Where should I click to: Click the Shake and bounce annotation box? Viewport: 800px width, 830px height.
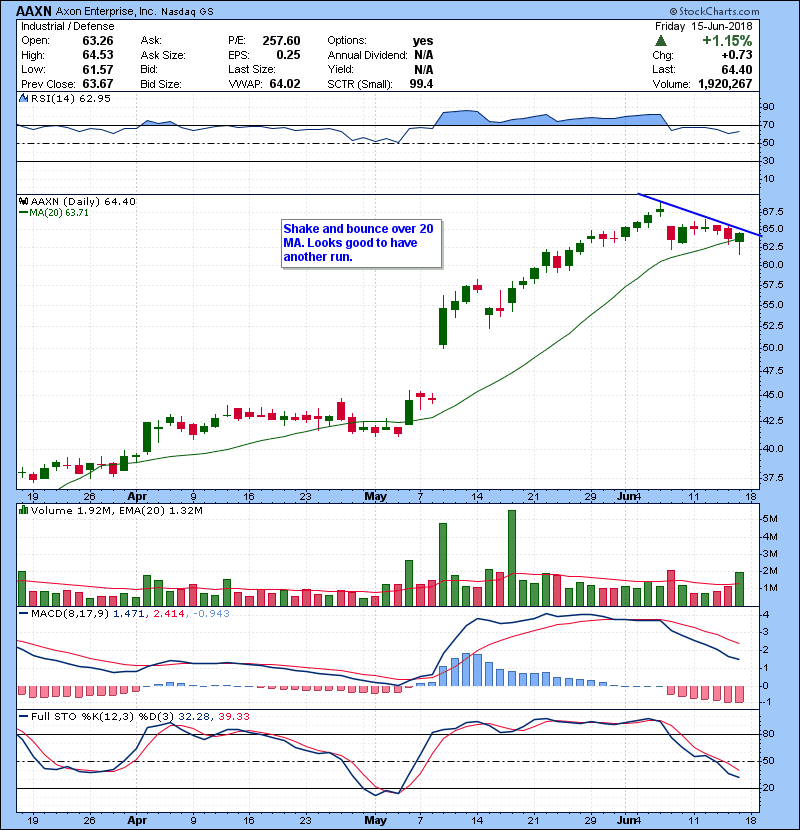(362, 243)
